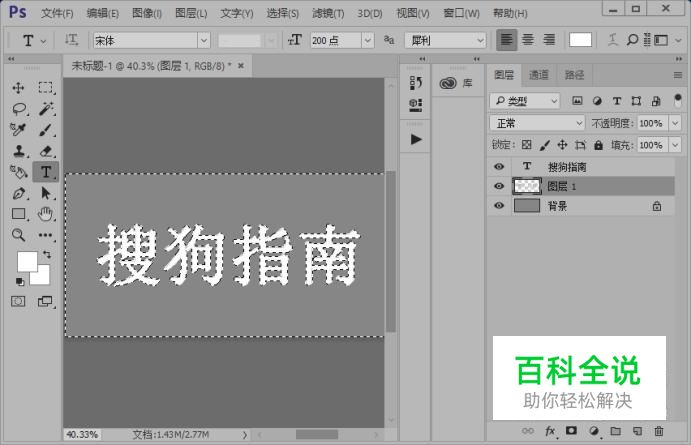Select the Hand tool

click(45, 214)
